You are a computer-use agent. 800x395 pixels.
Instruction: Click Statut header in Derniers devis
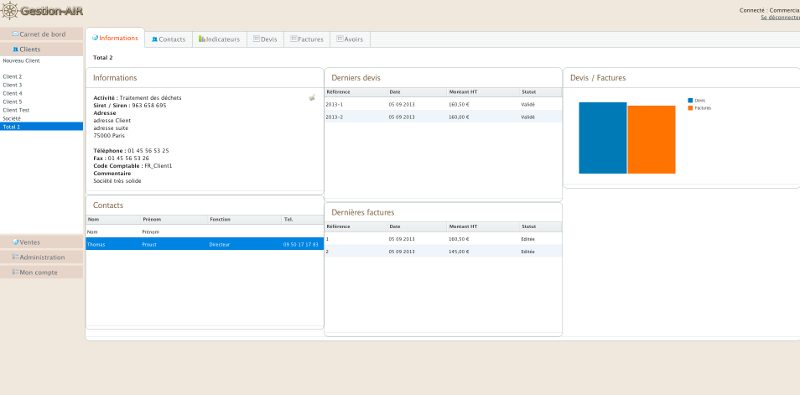(540, 92)
